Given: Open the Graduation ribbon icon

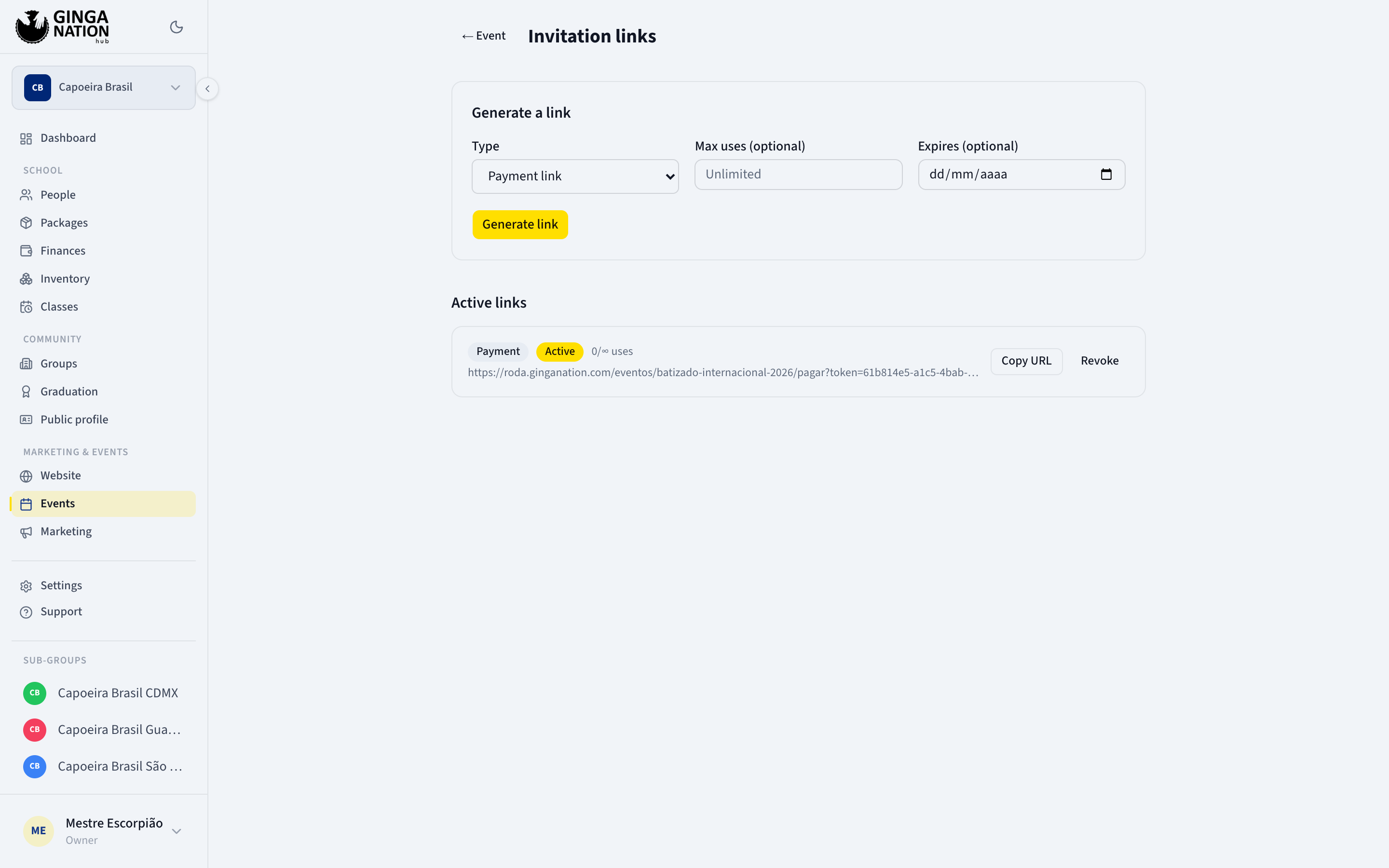Looking at the screenshot, I should point(26,392).
